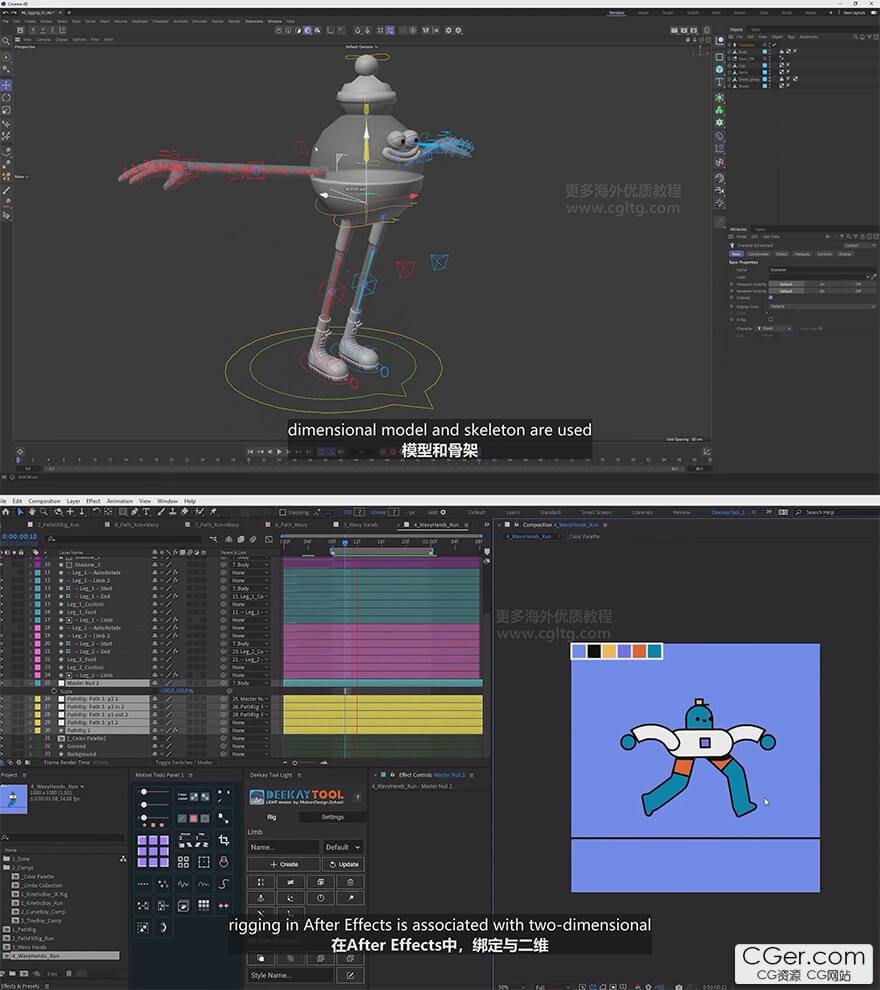Screen dimensions: 880x990
Task: Click Toggle Switches / Modes button
Action: pos(184,763)
